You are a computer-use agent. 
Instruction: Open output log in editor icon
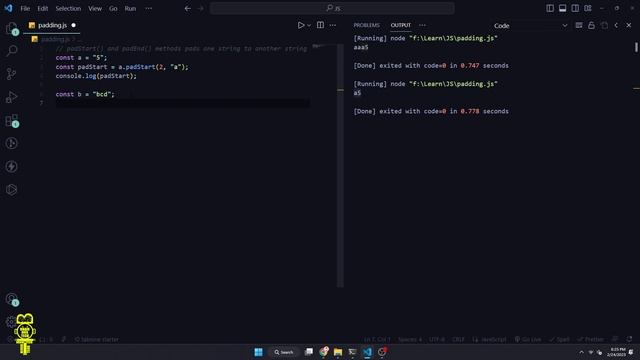[x=604, y=25]
